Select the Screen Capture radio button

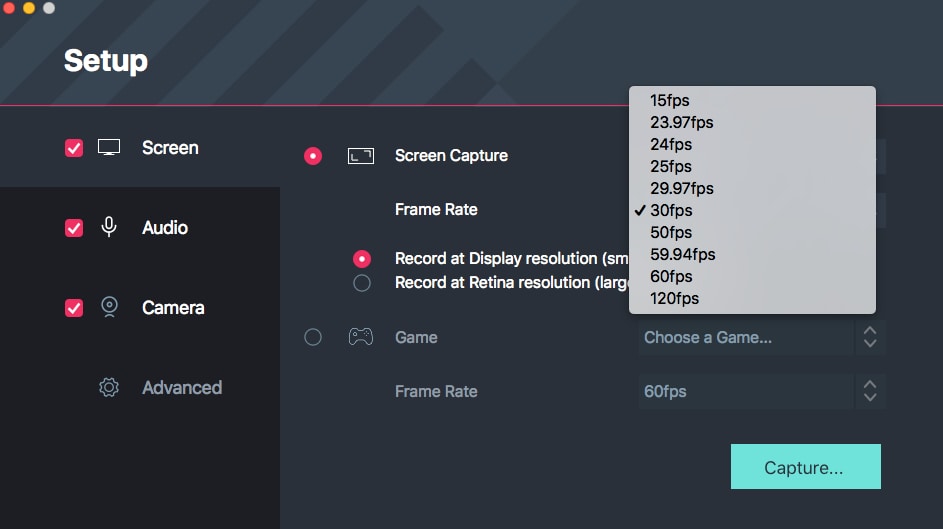313,156
